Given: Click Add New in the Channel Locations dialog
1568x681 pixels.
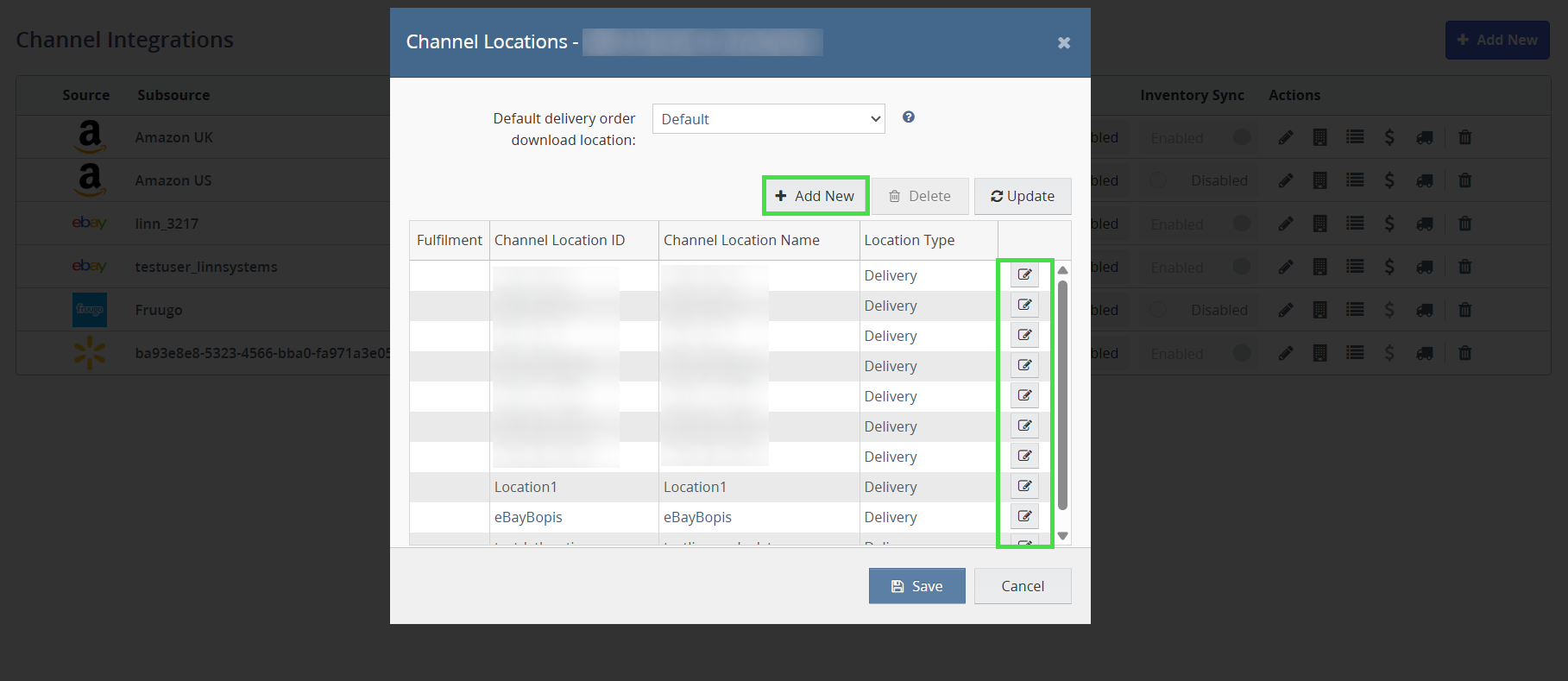Looking at the screenshot, I should point(815,196).
